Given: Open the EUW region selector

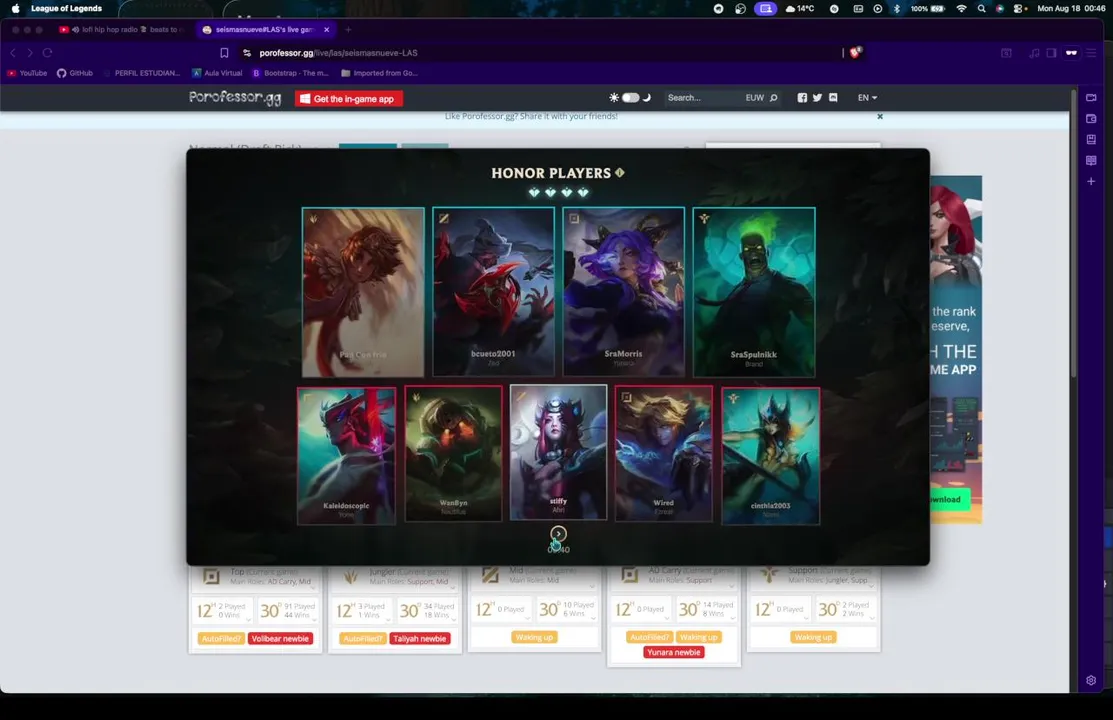Looking at the screenshot, I should (755, 97).
